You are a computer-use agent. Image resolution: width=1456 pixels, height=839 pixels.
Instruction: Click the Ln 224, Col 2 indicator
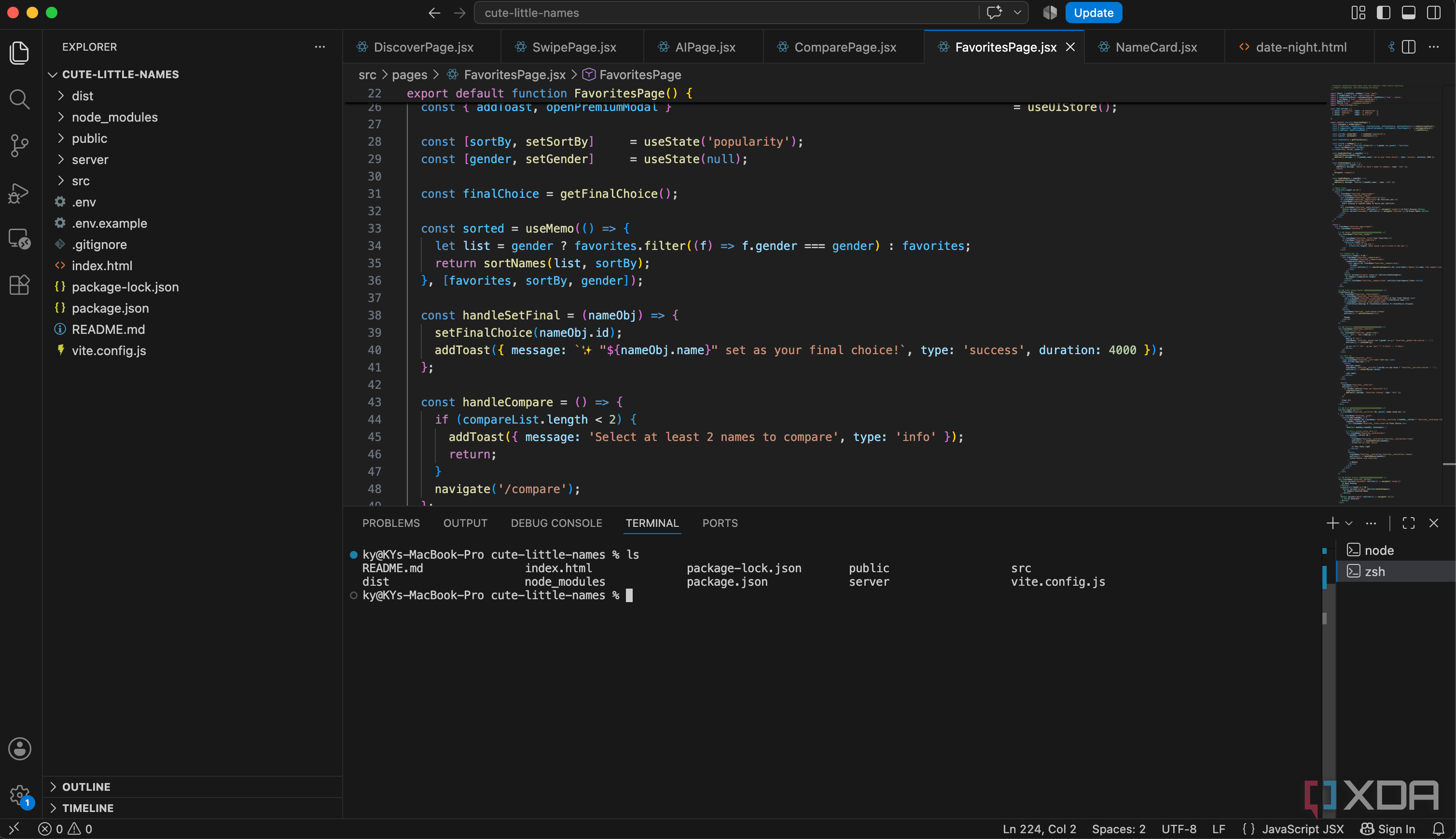click(x=1039, y=829)
